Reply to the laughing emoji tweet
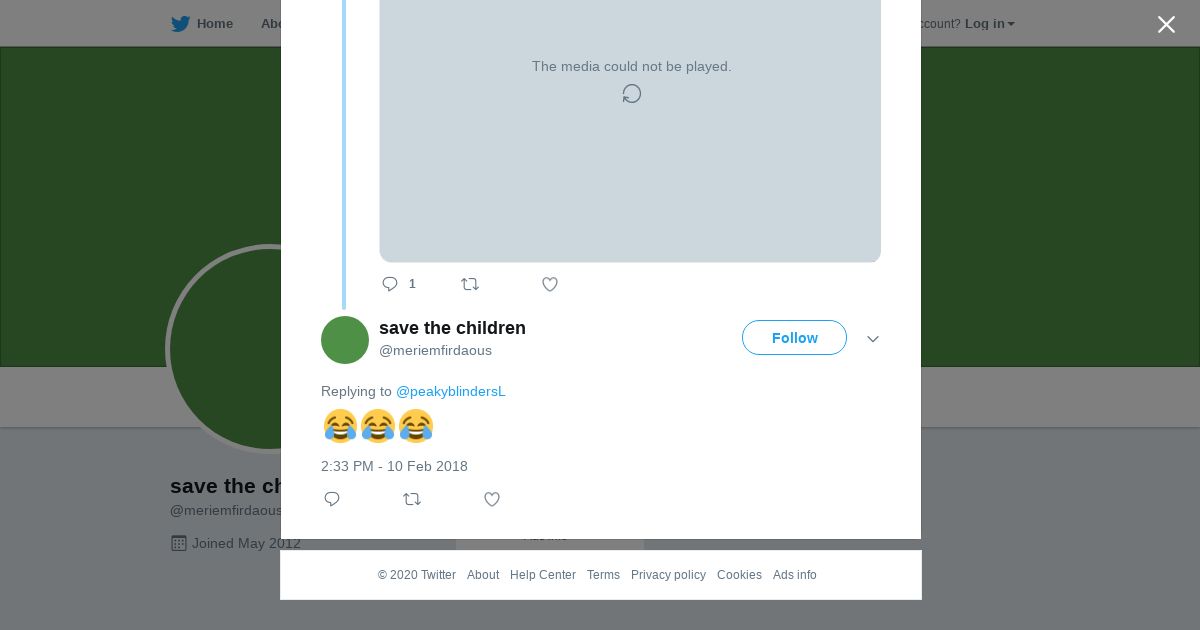1200x630 pixels. tap(332, 499)
